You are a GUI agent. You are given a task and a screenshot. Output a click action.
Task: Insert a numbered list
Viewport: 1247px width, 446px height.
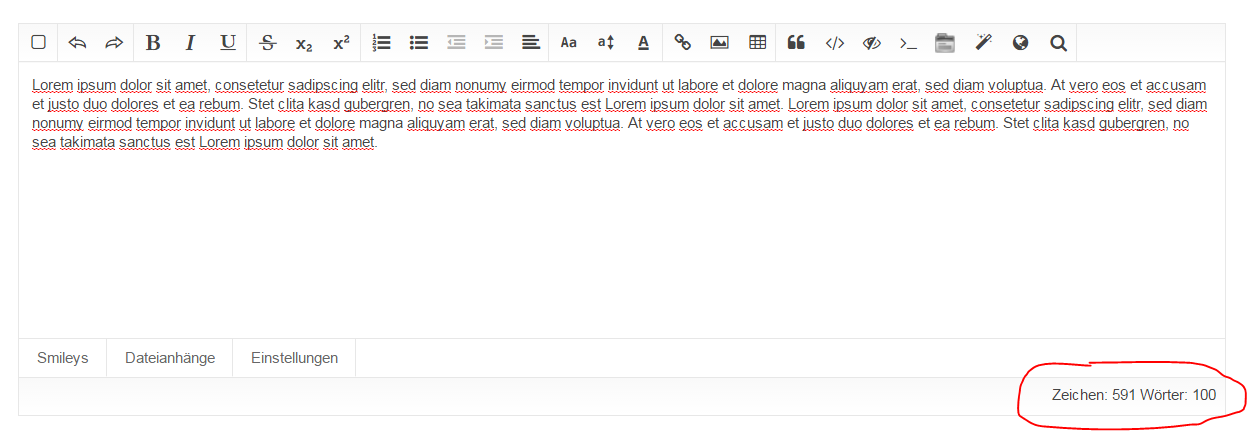pyautogui.click(x=381, y=42)
